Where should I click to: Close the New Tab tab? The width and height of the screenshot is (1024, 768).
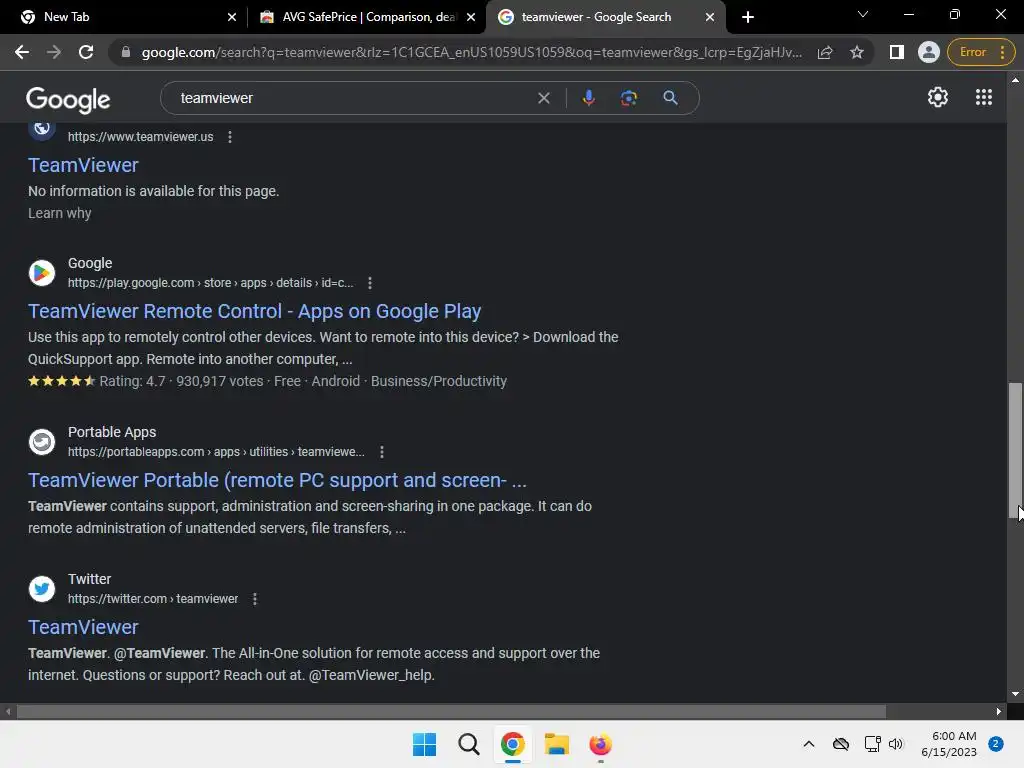(232, 17)
